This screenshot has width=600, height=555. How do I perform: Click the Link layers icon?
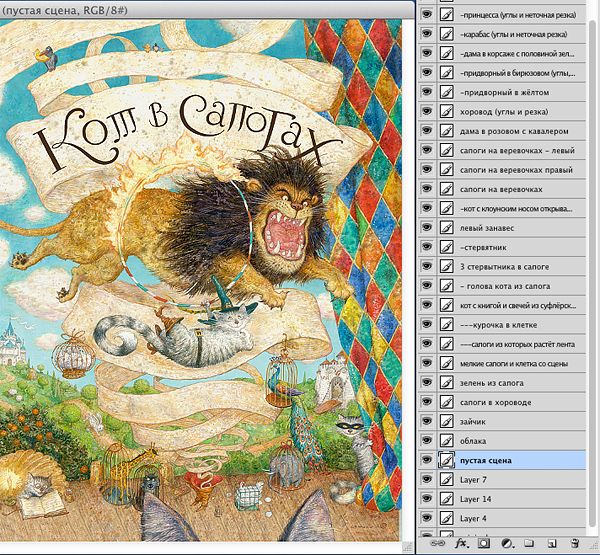[x=439, y=544]
